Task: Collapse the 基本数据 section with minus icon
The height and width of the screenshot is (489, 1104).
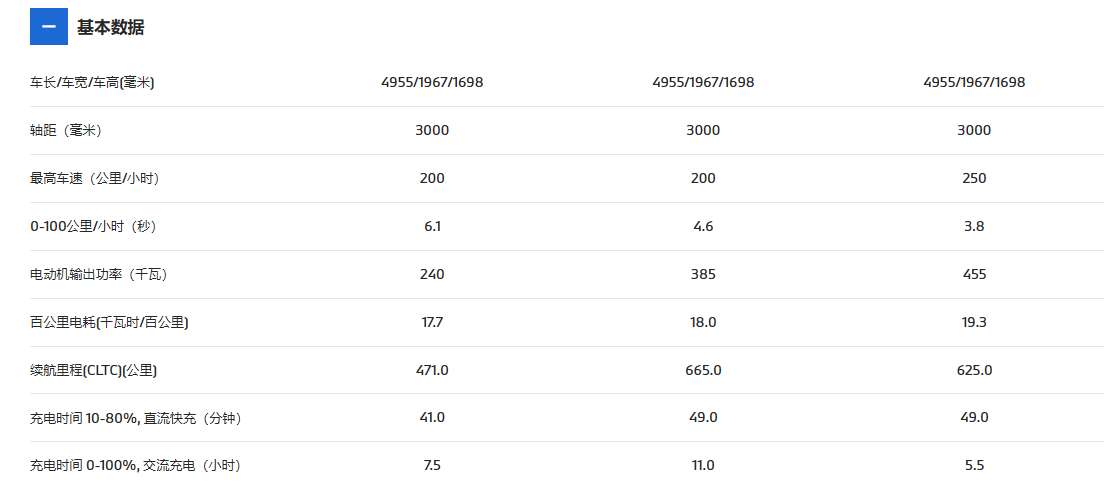Action: [49, 27]
